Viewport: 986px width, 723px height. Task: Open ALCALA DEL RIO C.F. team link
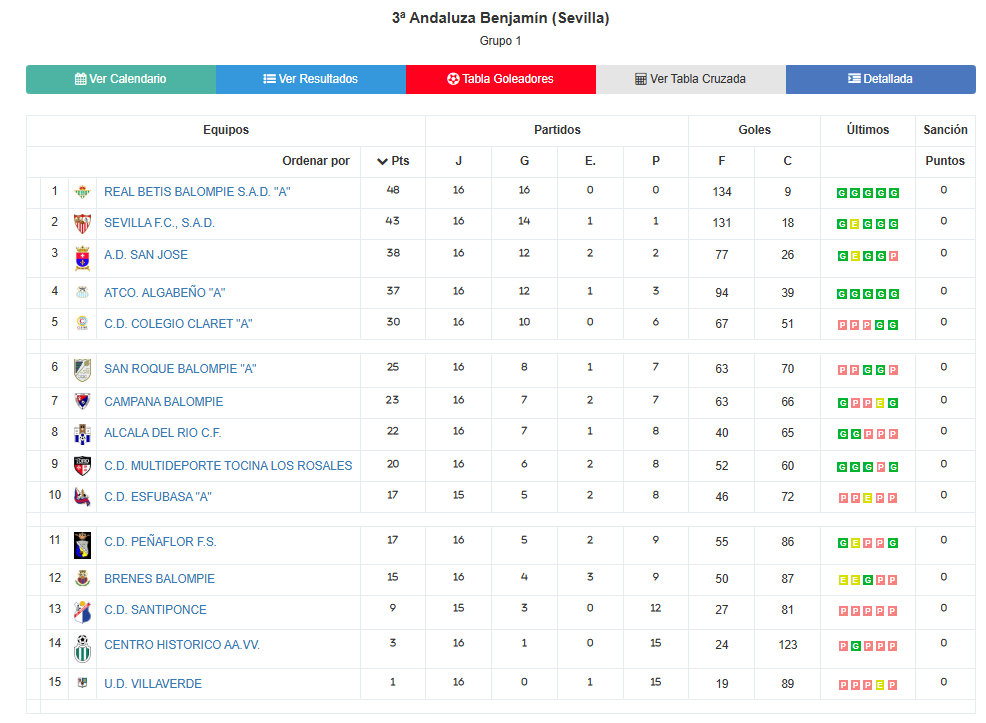163,433
